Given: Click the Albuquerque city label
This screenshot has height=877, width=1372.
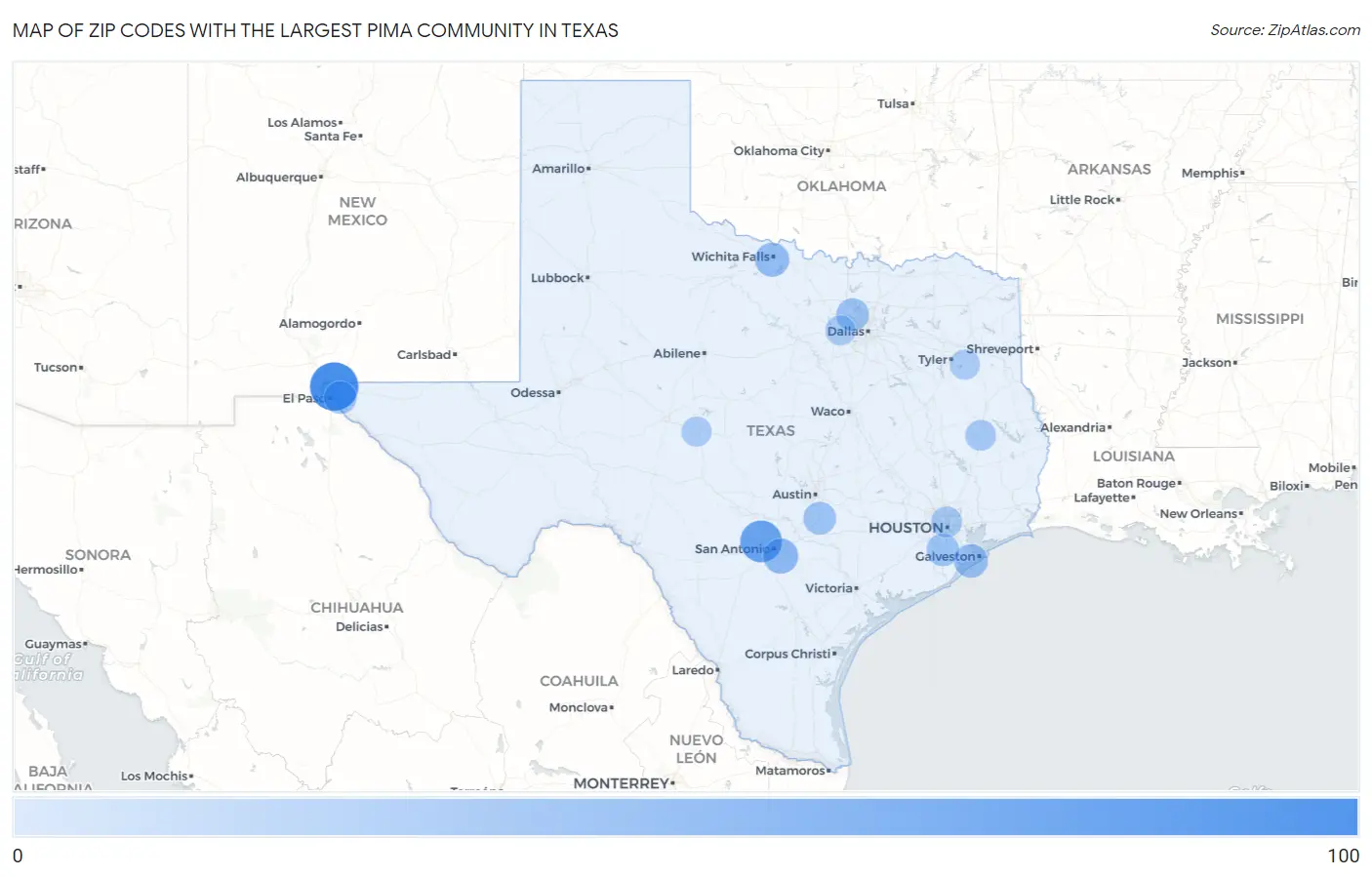Looking at the screenshot, I should 277,178.
